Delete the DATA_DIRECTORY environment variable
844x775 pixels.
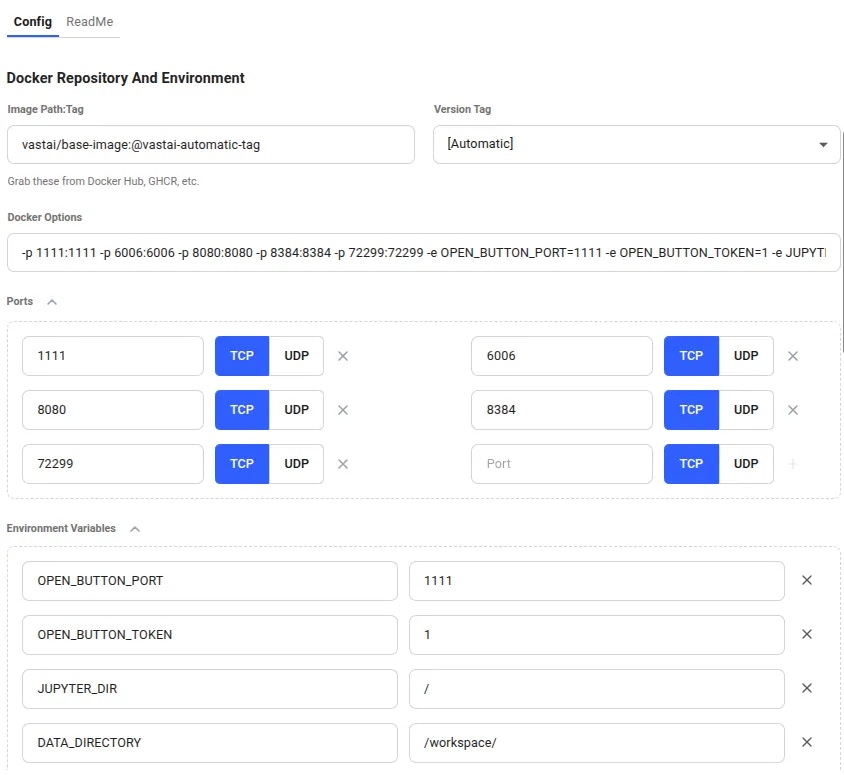807,742
